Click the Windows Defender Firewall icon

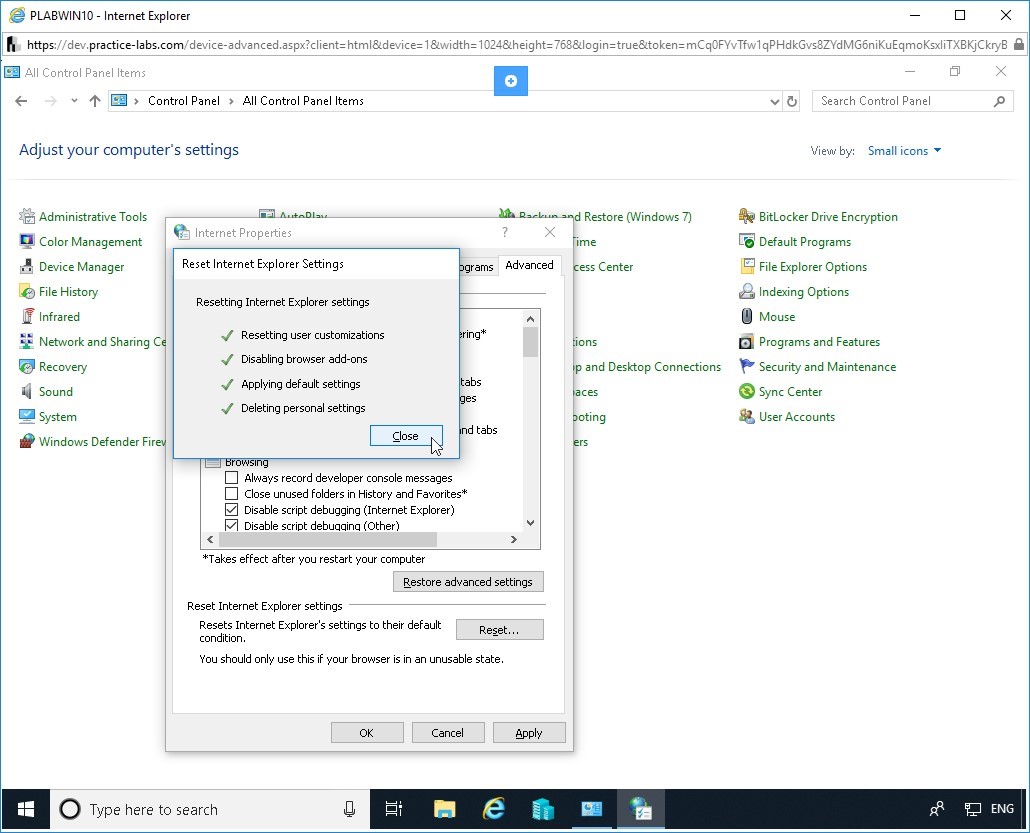27,441
